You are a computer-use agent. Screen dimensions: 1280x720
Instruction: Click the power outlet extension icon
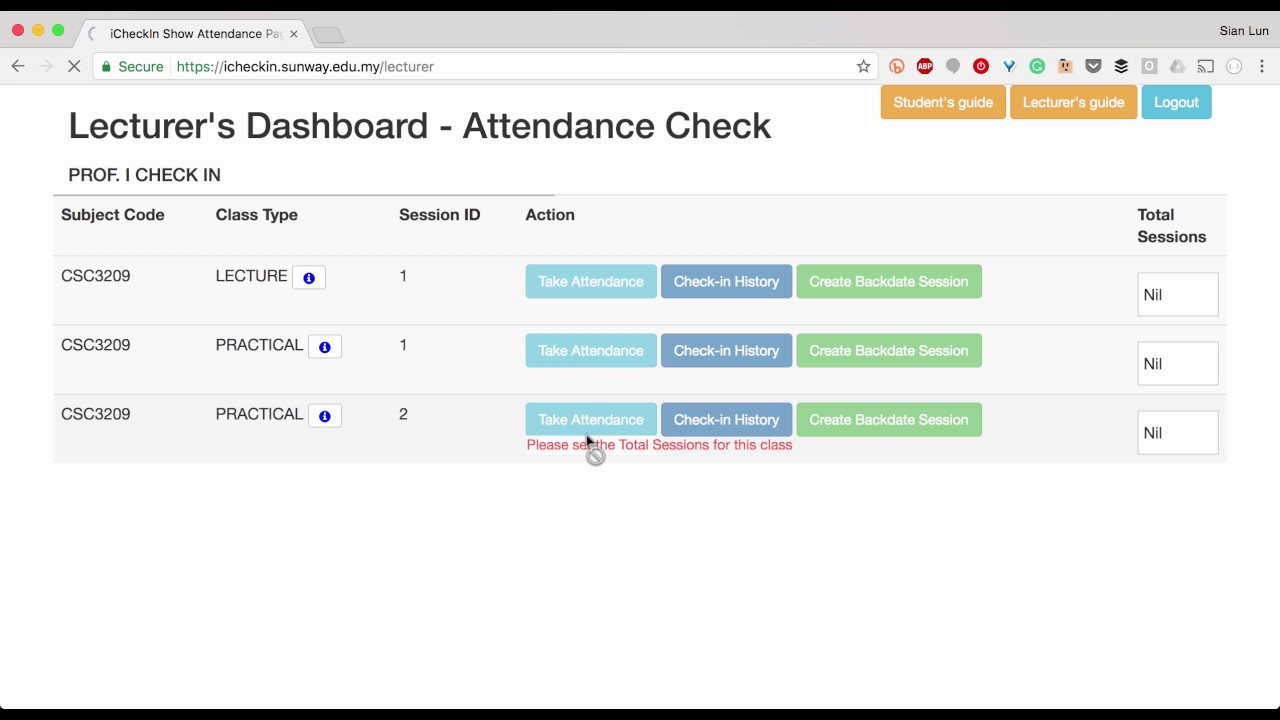click(x=1065, y=66)
